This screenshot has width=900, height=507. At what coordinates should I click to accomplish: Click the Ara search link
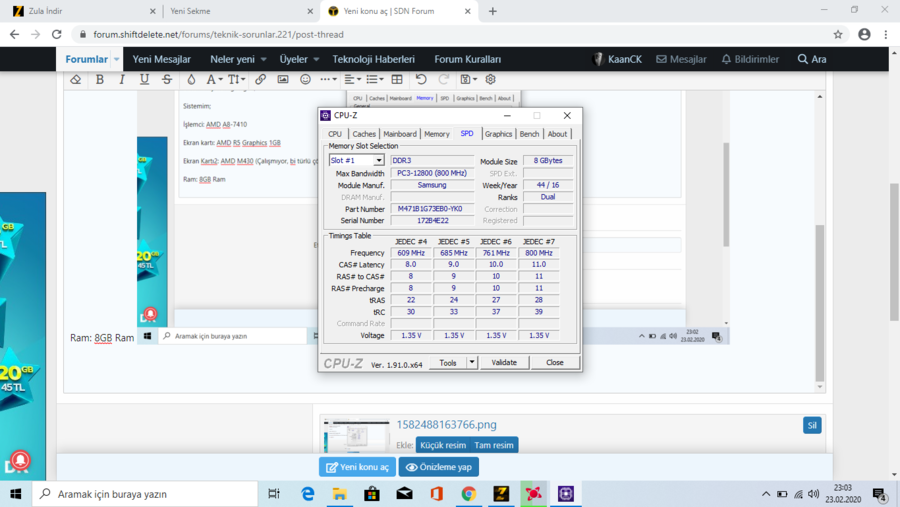pos(812,59)
